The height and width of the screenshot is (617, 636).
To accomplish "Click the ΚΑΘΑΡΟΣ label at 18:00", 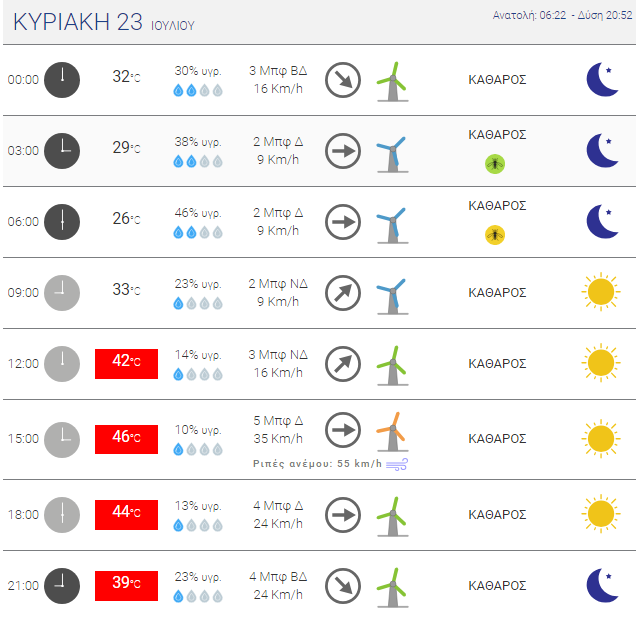I will tap(497, 515).
